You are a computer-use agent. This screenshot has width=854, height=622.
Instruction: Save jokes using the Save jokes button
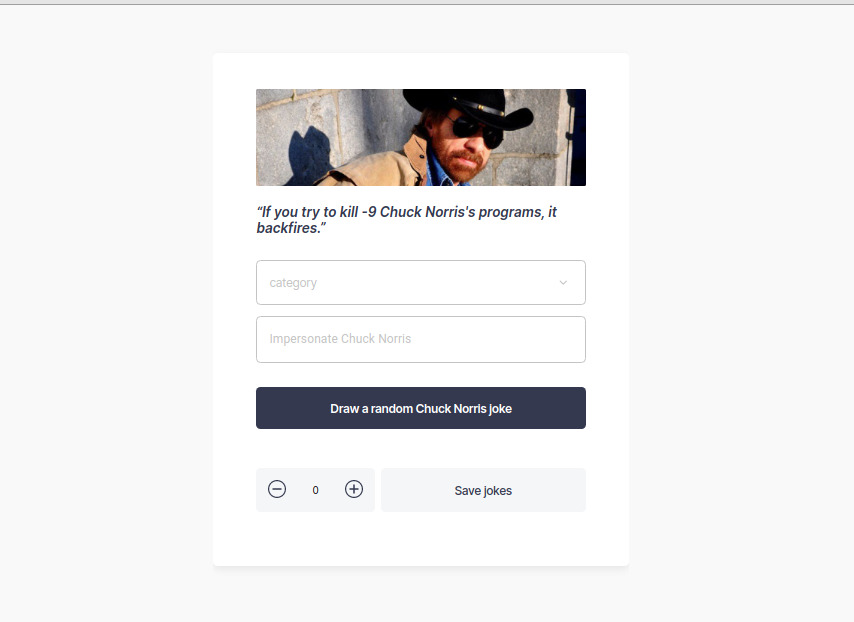483,490
